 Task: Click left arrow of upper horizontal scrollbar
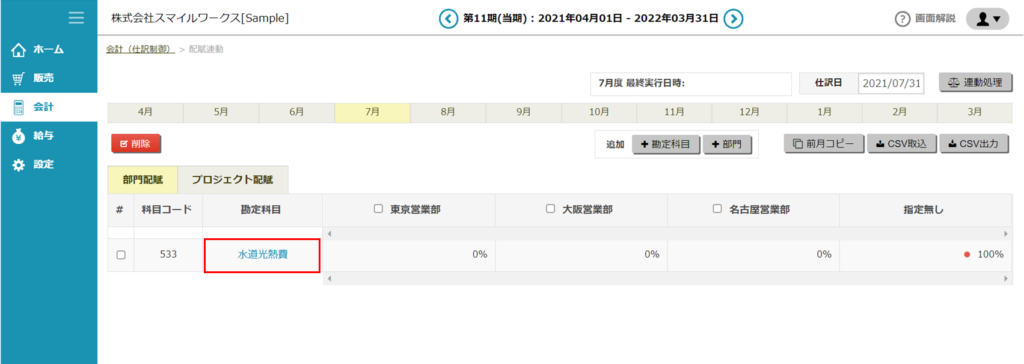coord(328,233)
